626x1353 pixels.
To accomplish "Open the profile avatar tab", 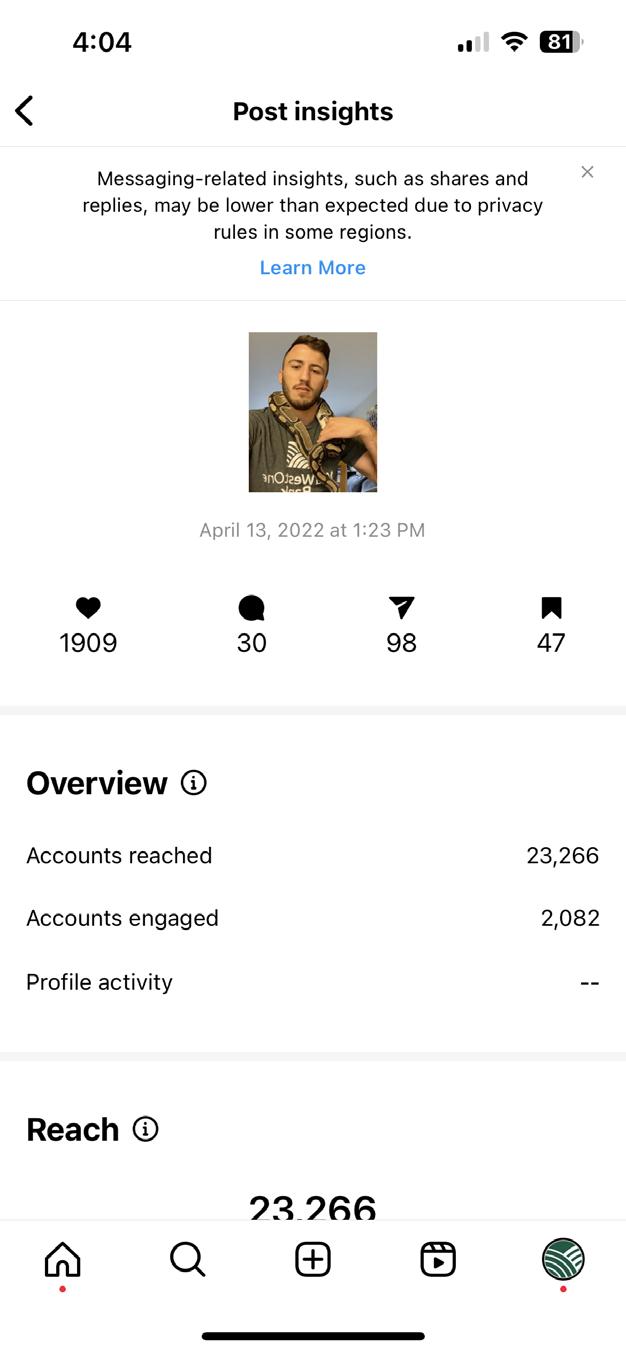I will tap(563, 1260).
